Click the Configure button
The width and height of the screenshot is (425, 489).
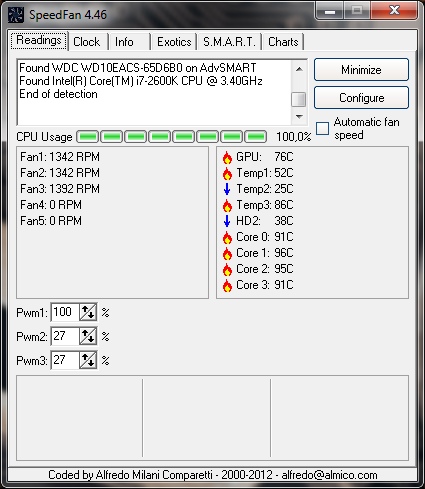click(x=361, y=98)
